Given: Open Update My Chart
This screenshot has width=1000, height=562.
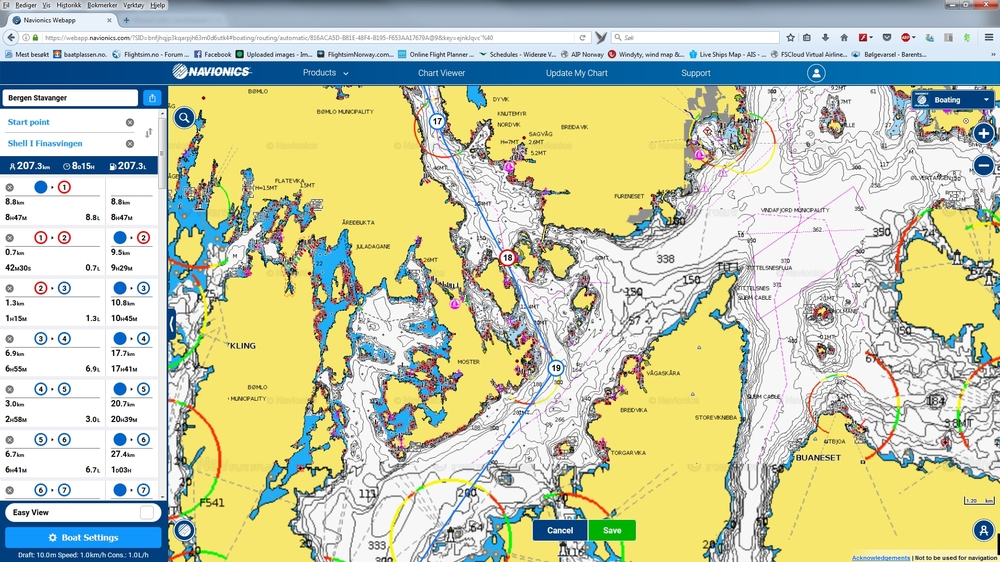Looking at the screenshot, I should pyautogui.click(x=577, y=73).
